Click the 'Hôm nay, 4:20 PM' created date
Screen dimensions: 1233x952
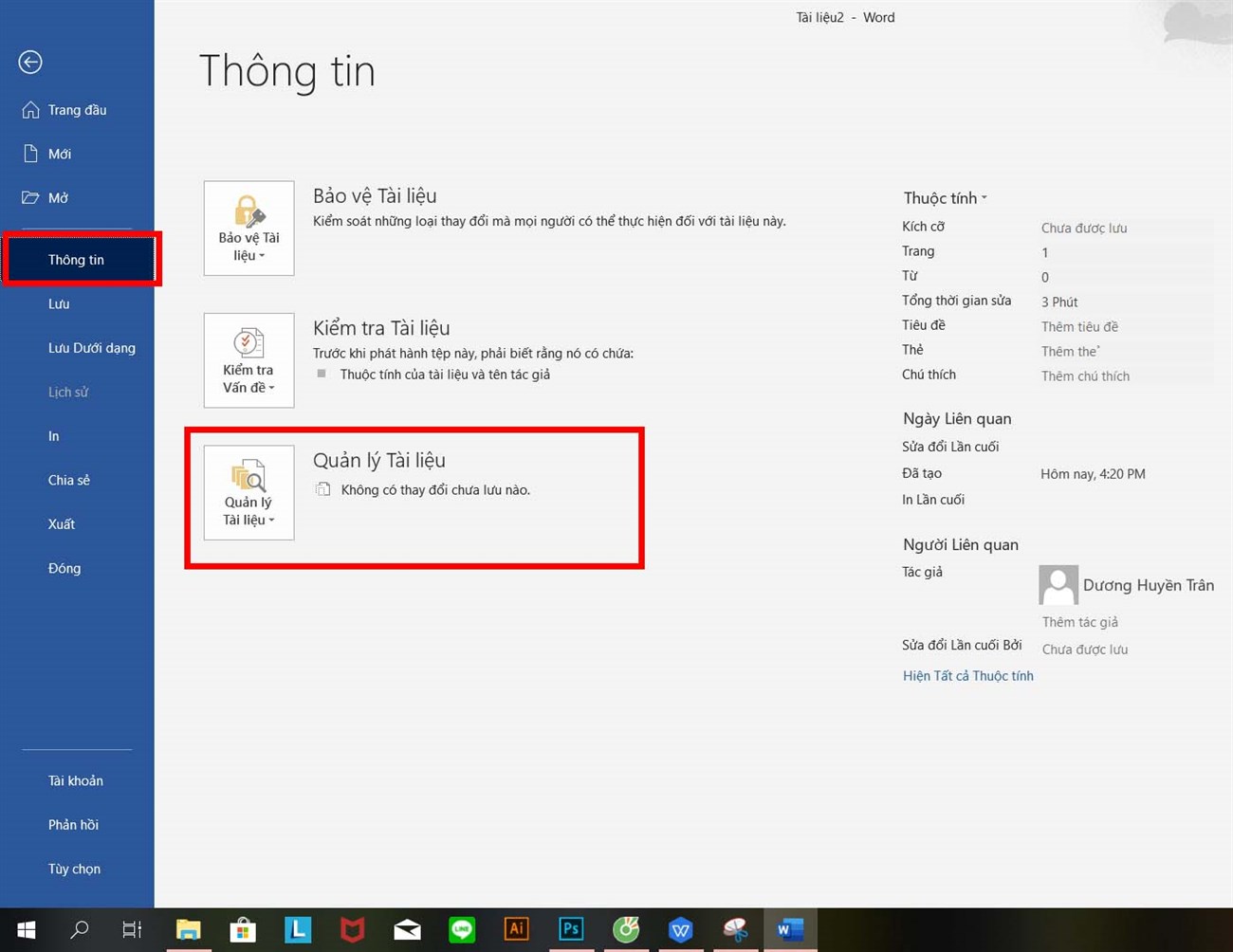(1093, 474)
